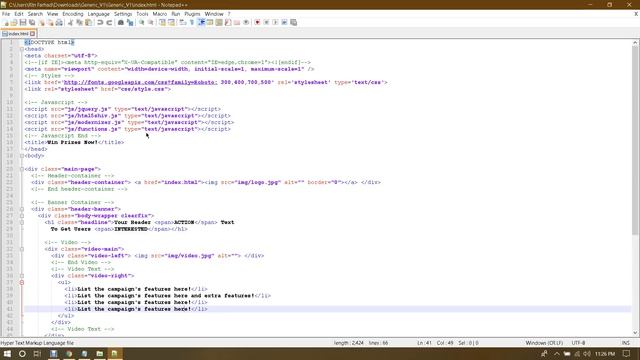
Task: Save the recorded macro icon
Action: click(x=293, y=22)
